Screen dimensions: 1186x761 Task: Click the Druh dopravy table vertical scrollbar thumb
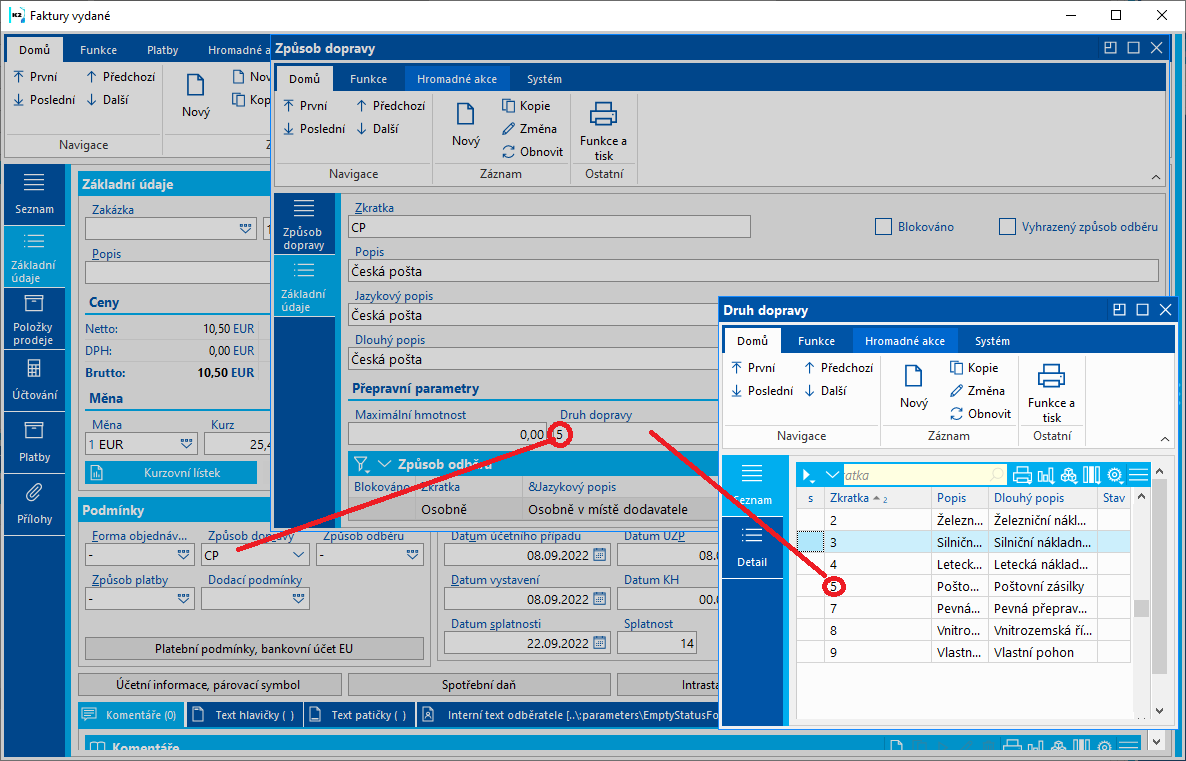click(1141, 608)
